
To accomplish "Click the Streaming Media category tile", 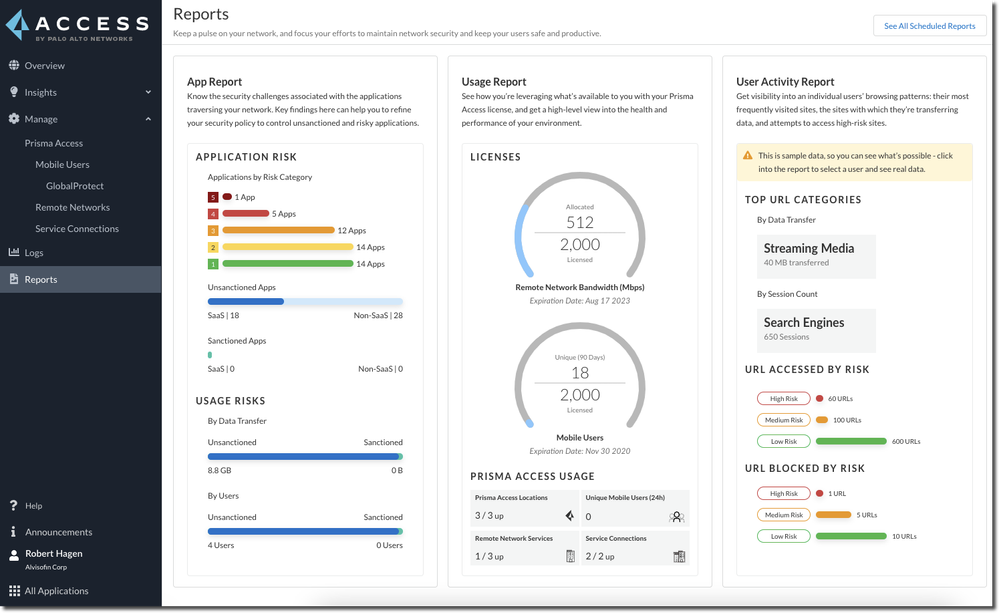I will (816, 255).
